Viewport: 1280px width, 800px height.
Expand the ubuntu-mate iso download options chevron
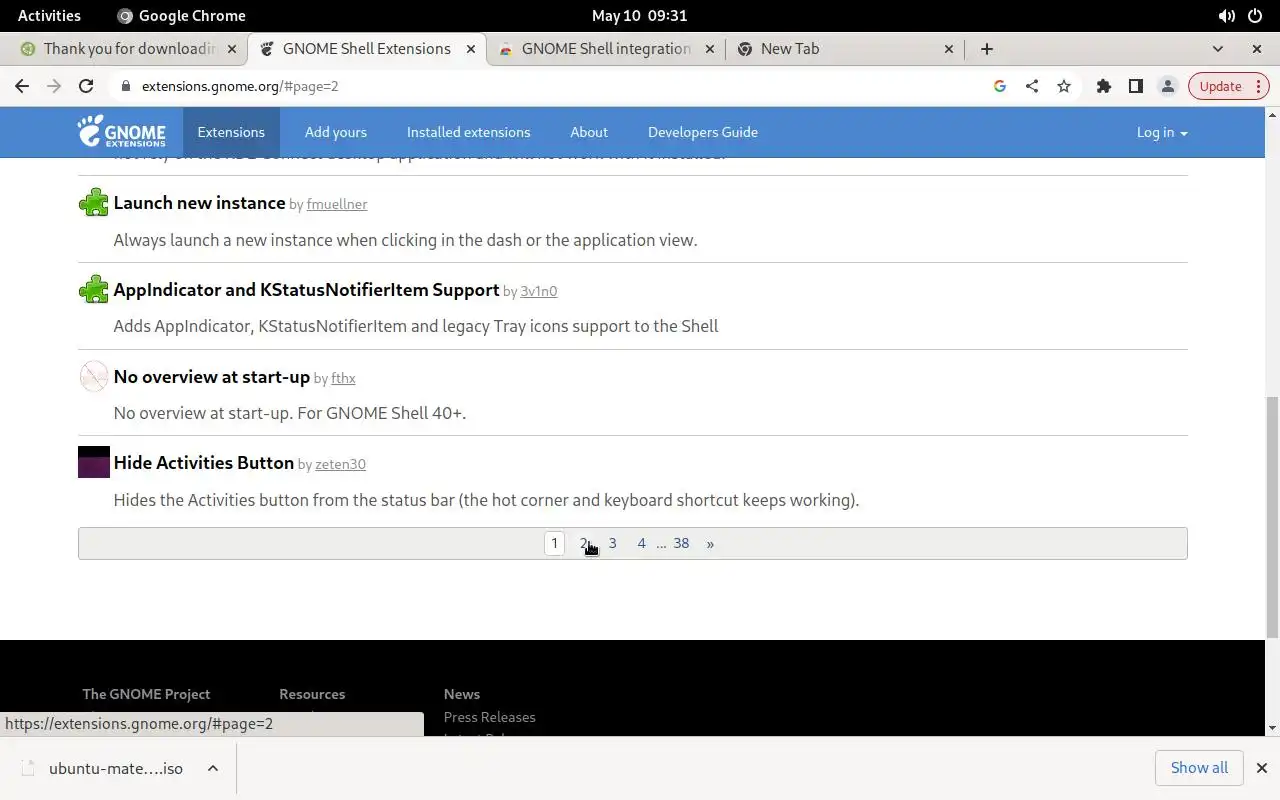click(x=212, y=768)
